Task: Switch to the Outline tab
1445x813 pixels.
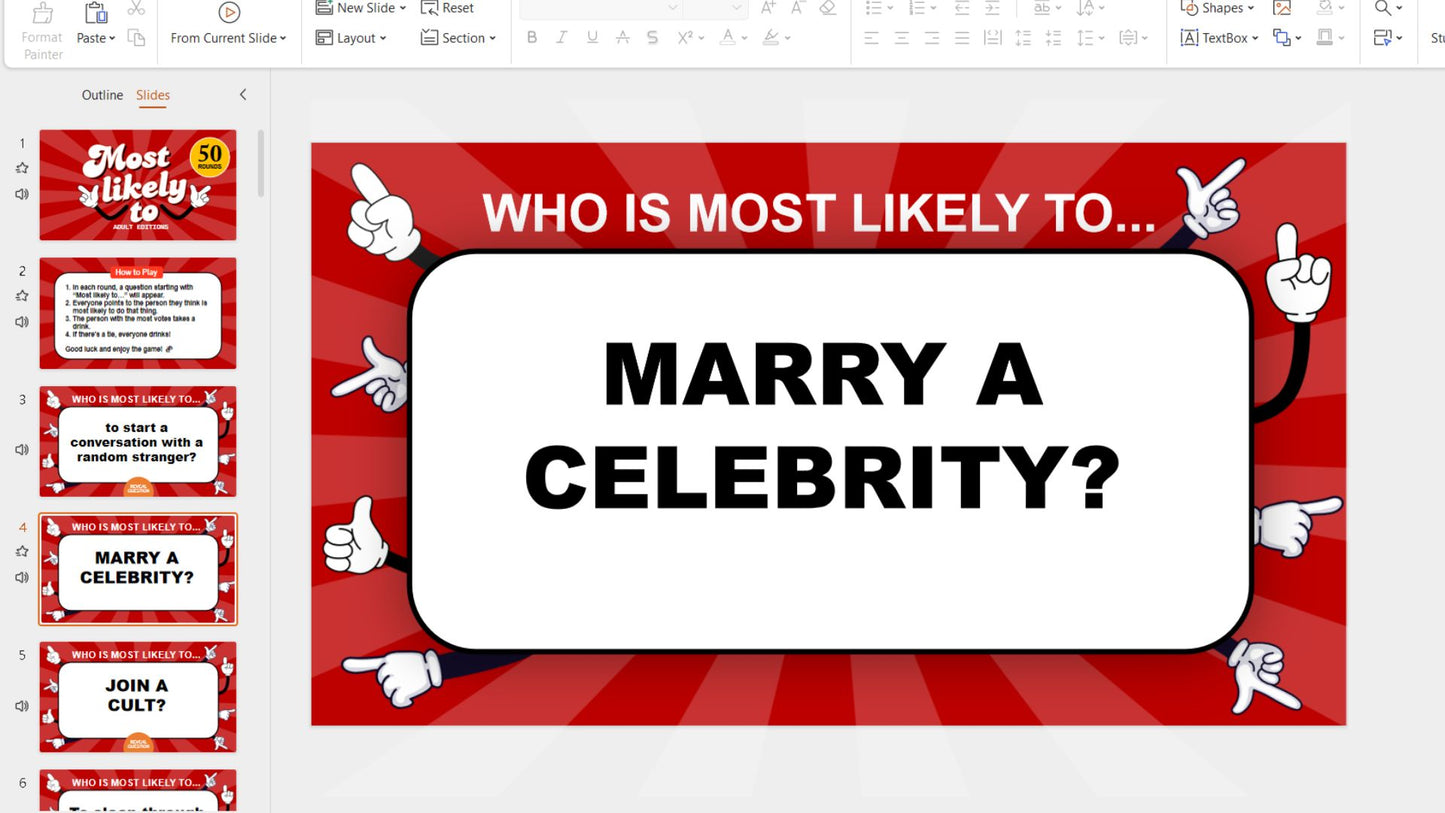Action: pos(101,94)
